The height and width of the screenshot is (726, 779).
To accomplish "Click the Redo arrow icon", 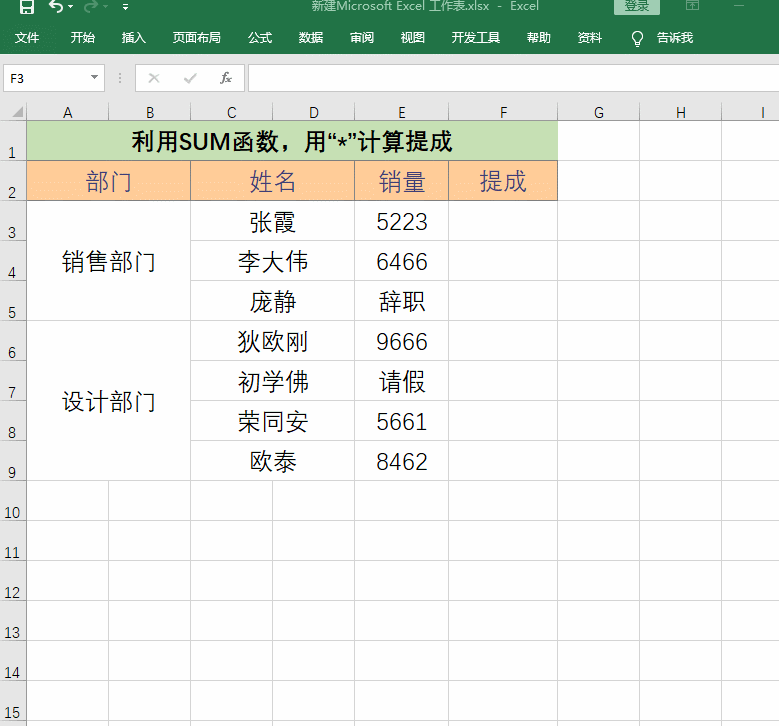I will click(91, 7).
